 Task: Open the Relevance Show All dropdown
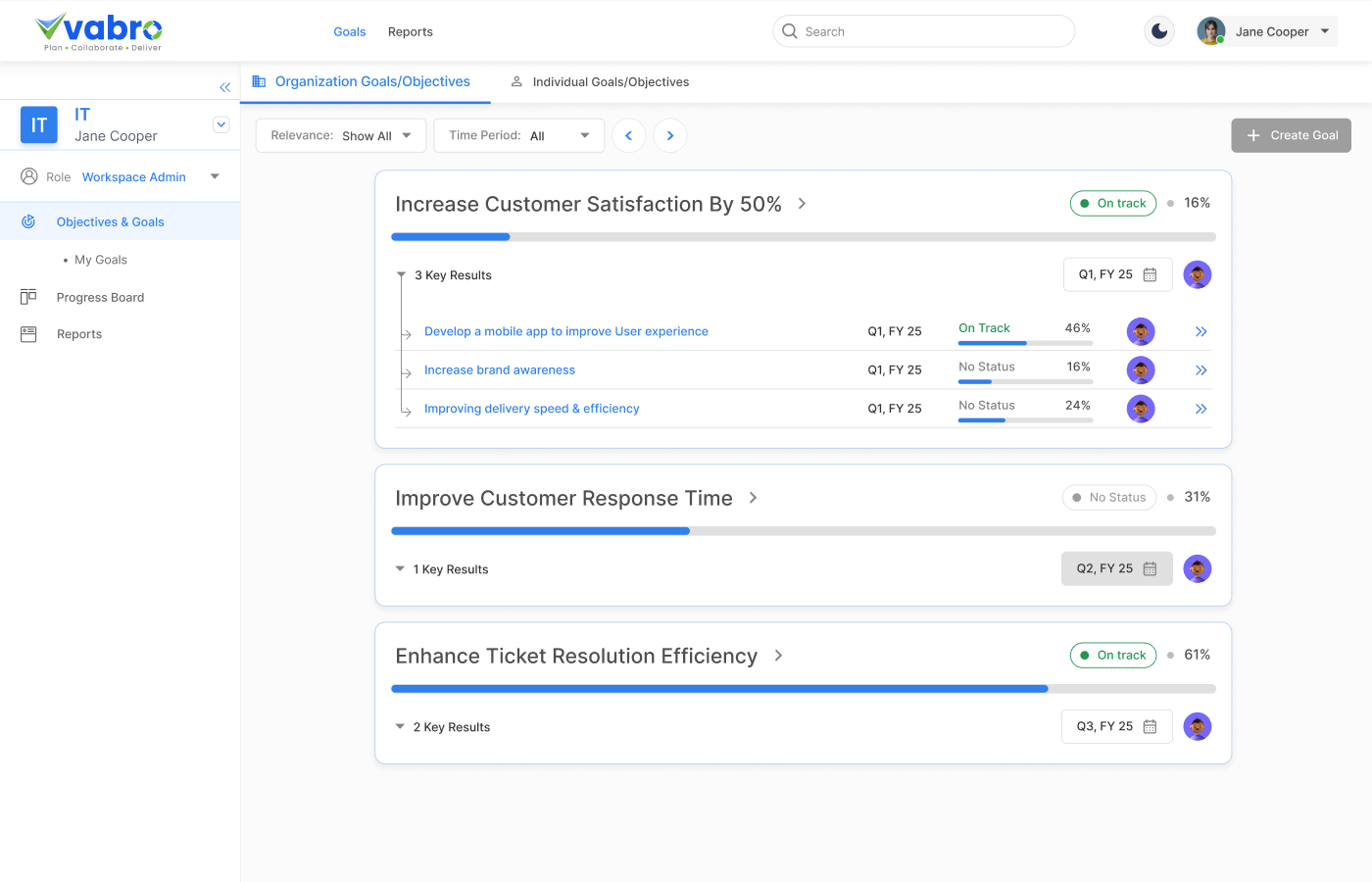[341, 135]
